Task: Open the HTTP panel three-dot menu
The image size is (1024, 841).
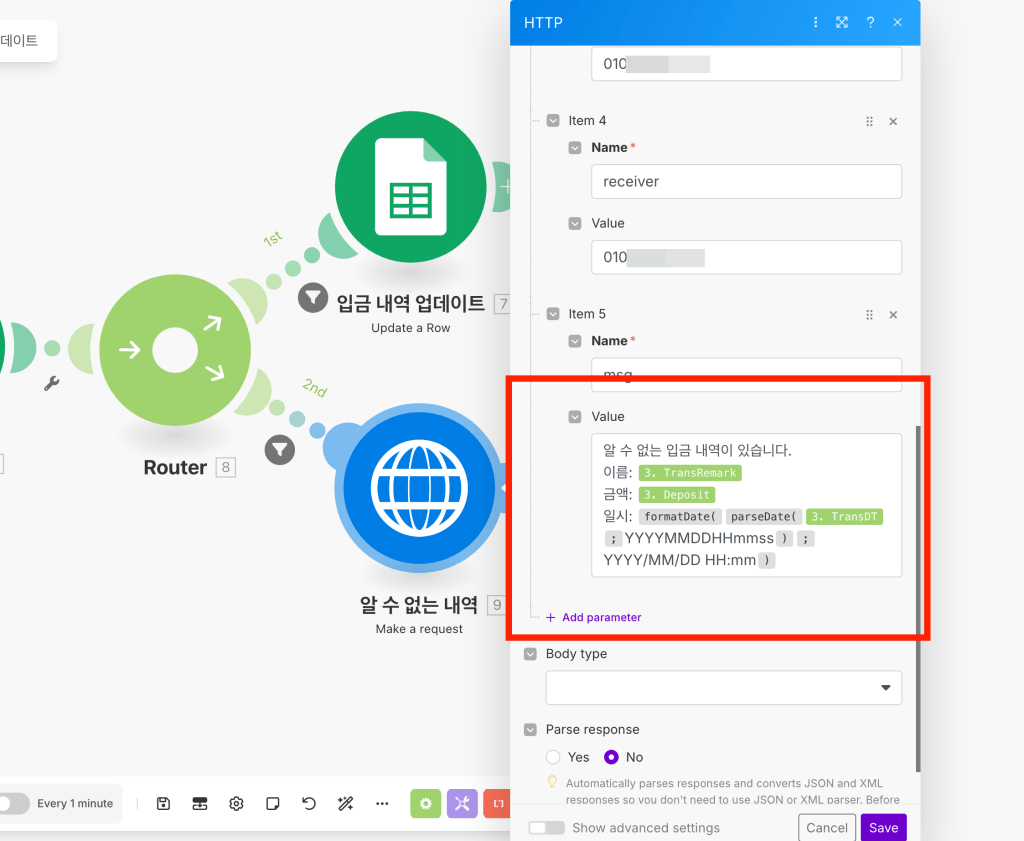Action: 816,22
